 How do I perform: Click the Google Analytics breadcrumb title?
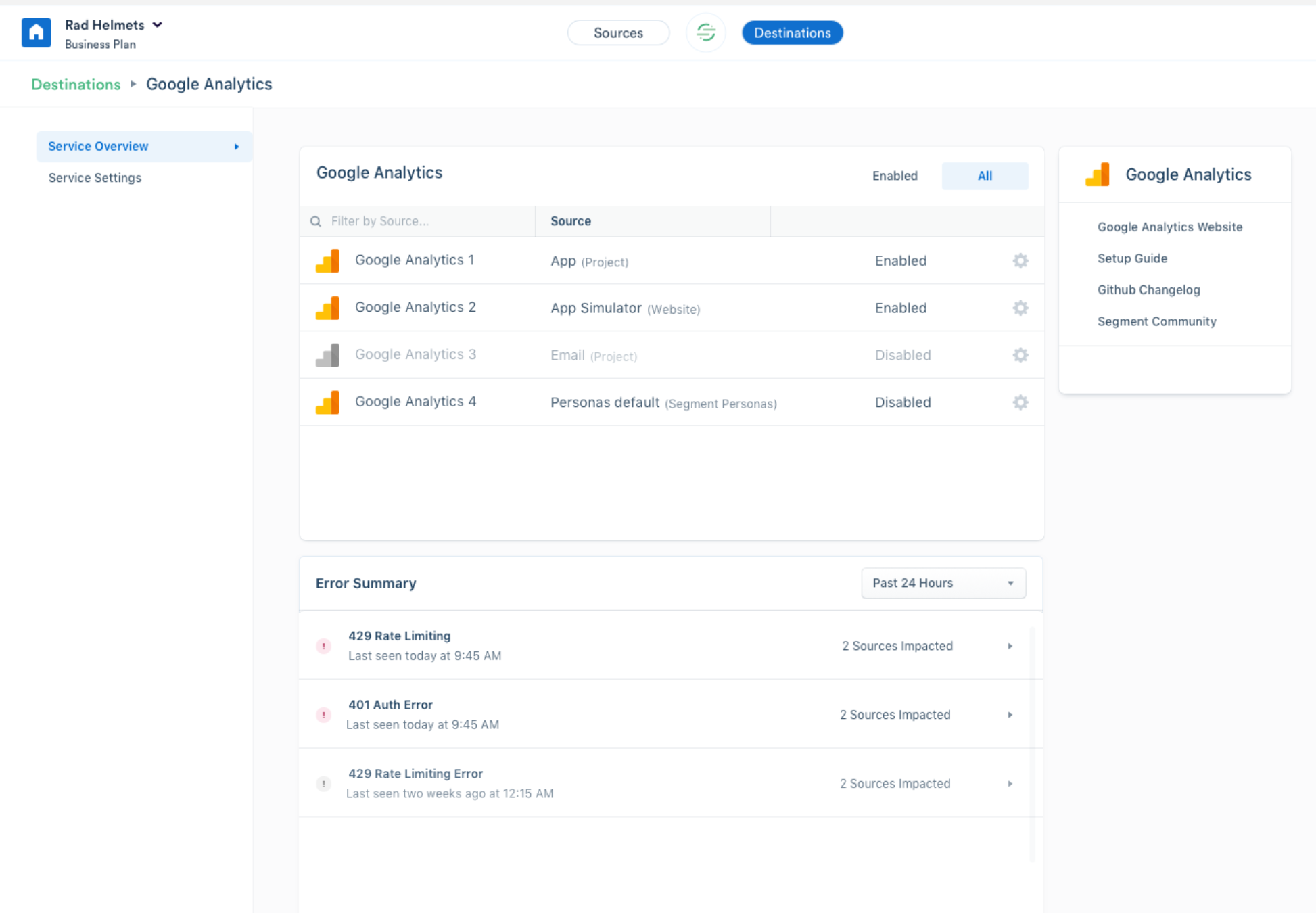click(x=209, y=85)
